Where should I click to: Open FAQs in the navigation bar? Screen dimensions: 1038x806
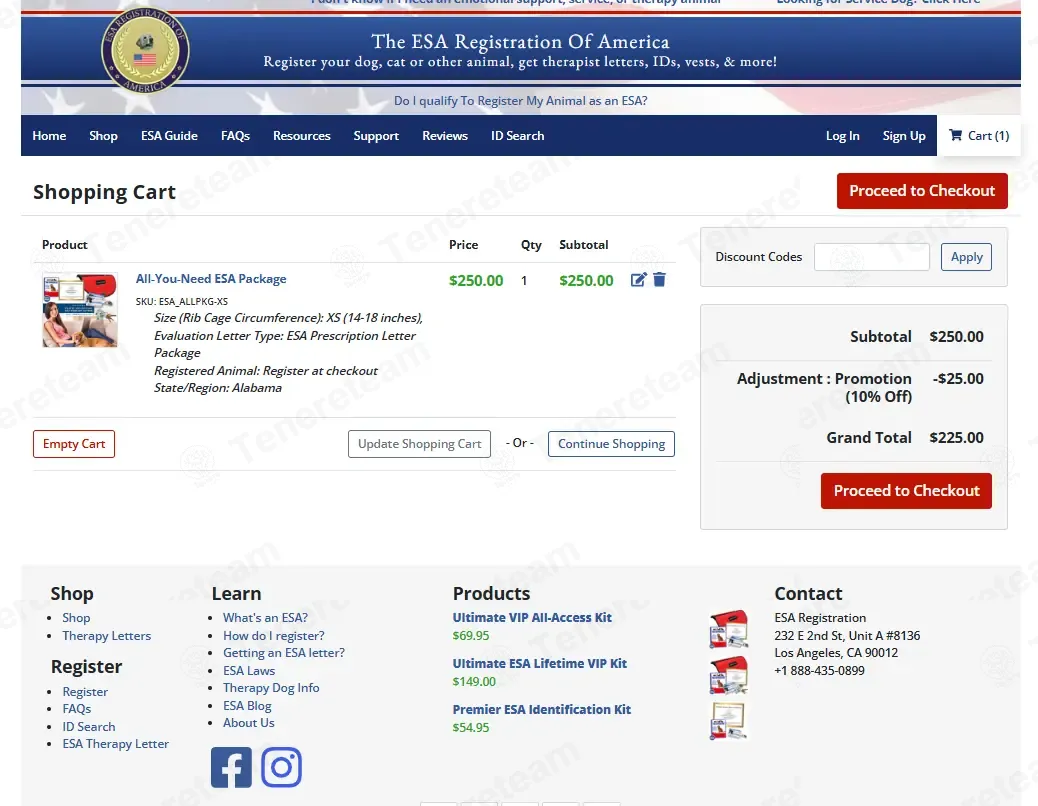(x=236, y=136)
